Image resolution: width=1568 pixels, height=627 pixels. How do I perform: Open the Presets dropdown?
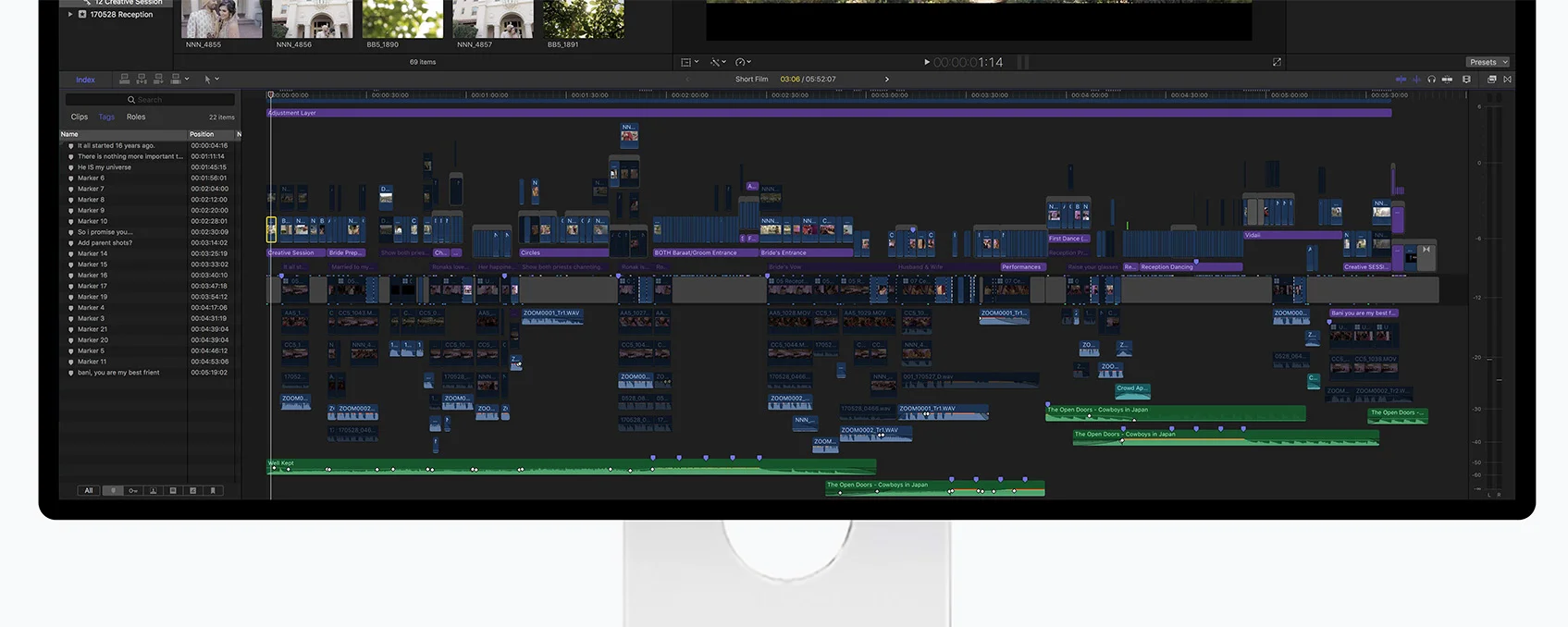(x=1488, y=62)
